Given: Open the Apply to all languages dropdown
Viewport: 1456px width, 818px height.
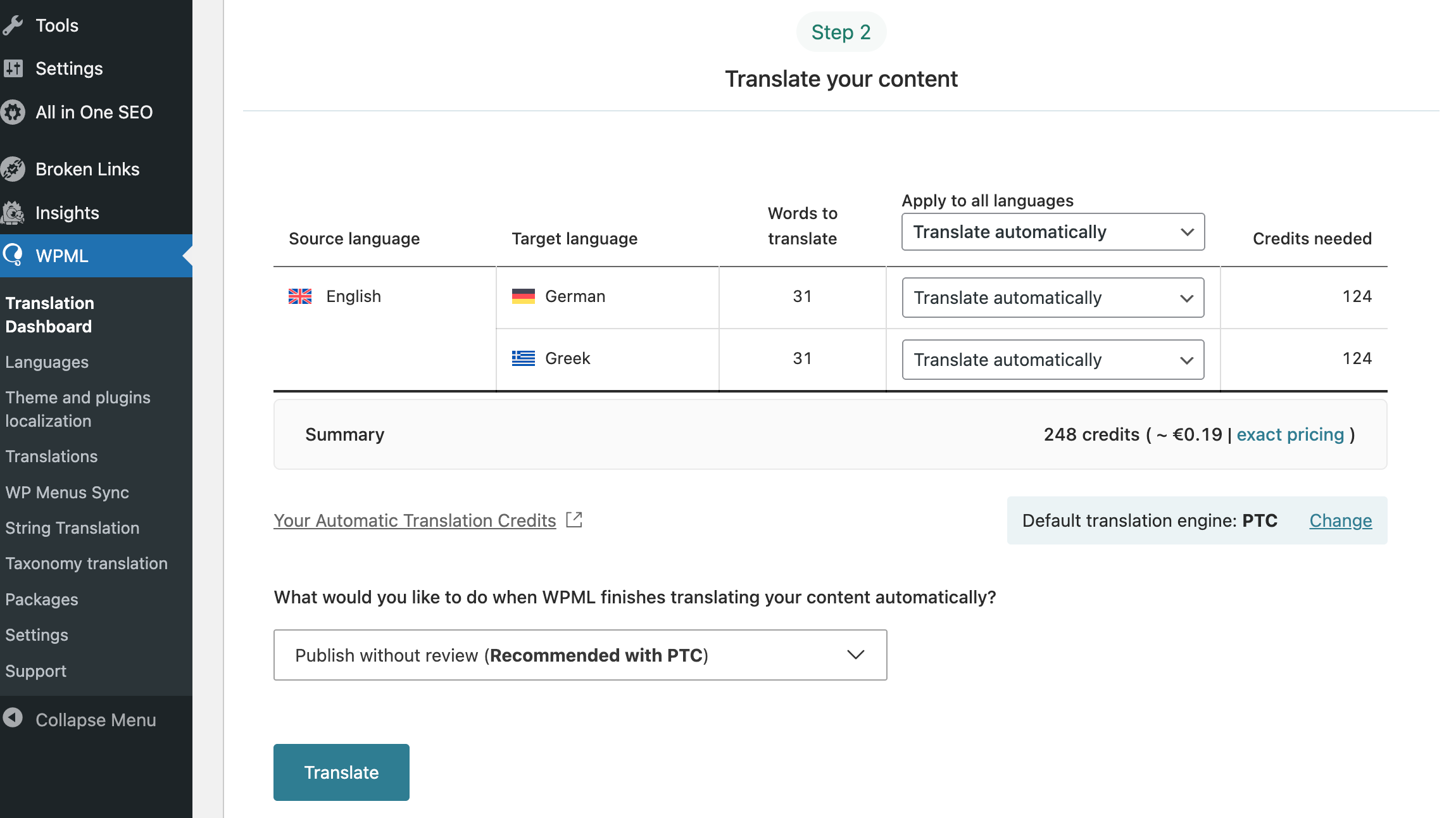Looking at the screenshot, I should [1052, 232].
